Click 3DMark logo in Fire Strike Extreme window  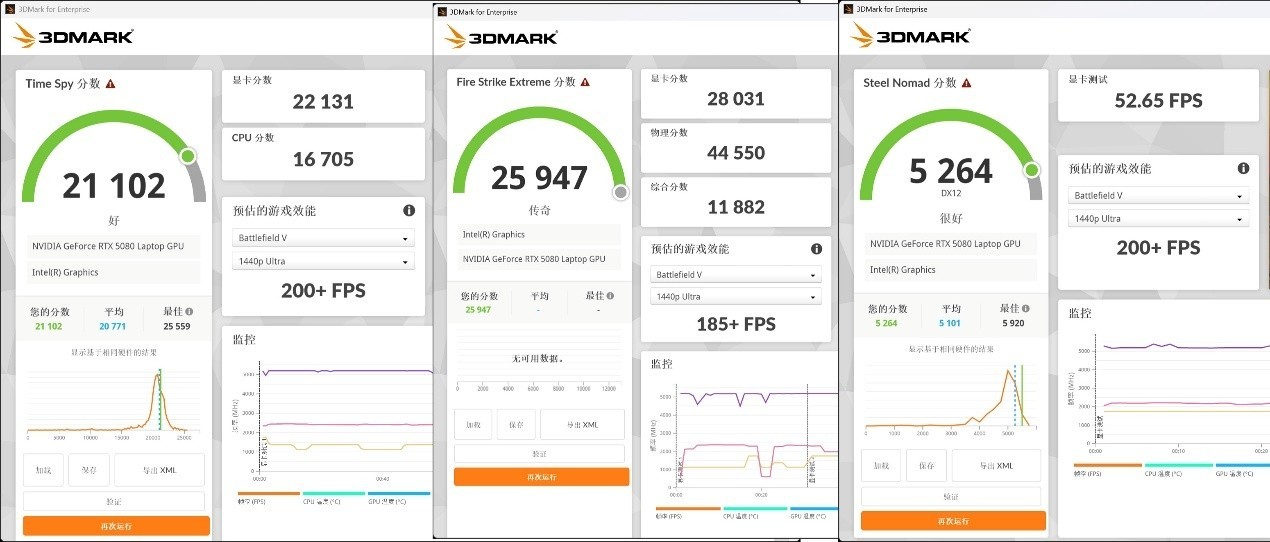(x=500, y=36)
